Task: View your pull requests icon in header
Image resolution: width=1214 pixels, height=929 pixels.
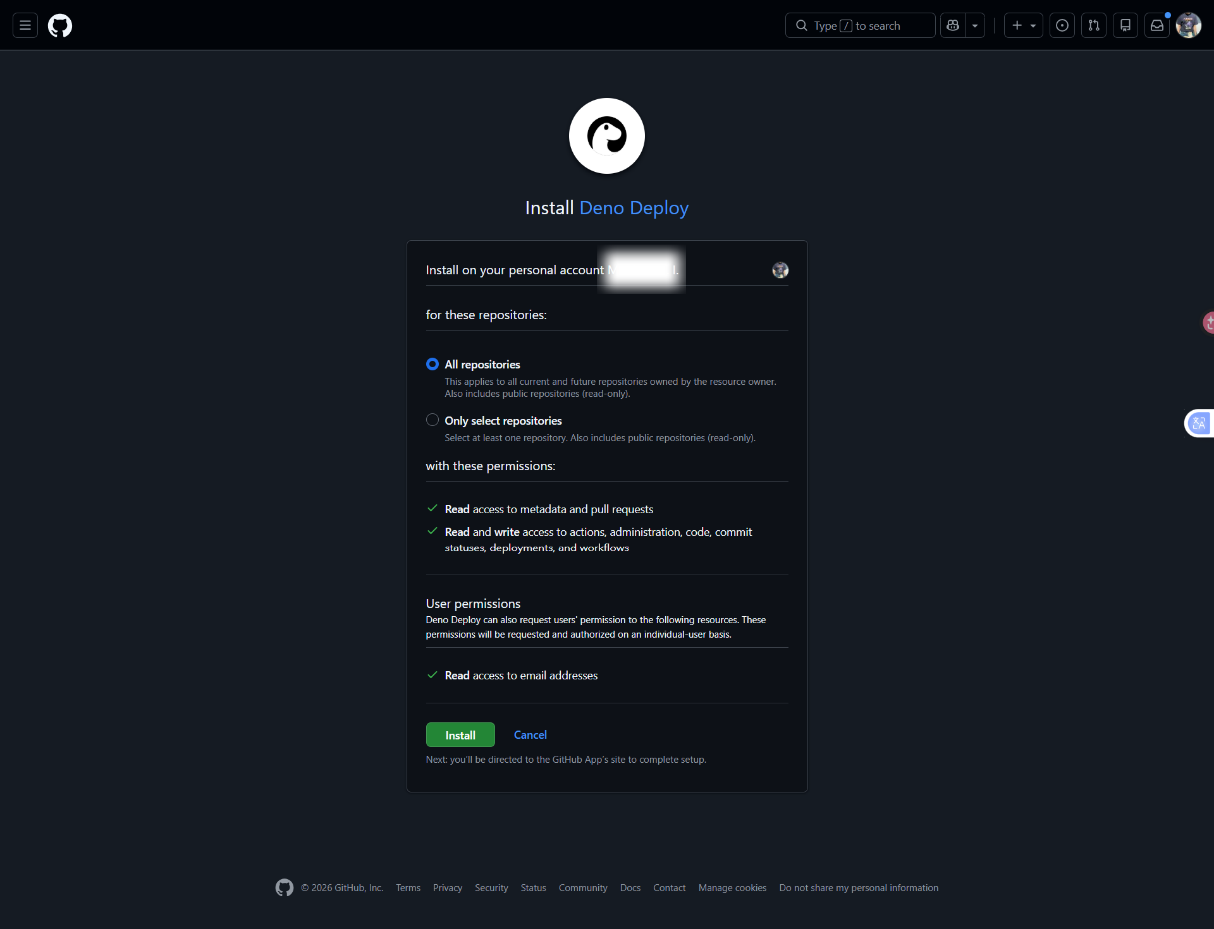Action: coord(1094,25)
